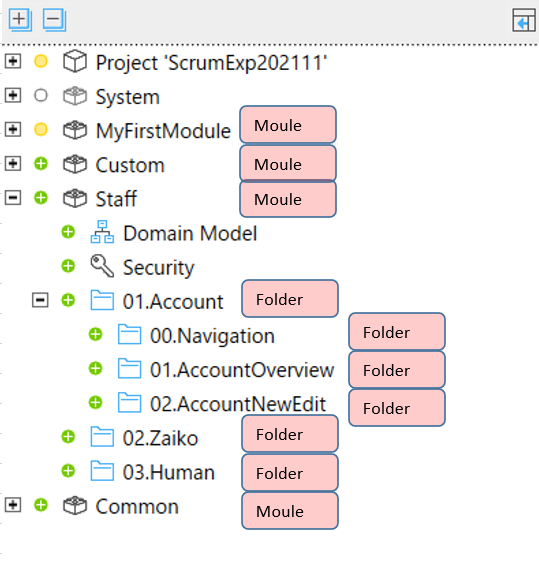The height and width of the screenshot is (561, 539).
Task: Select the 03.Human folder
Action: (x=169, y=472)
